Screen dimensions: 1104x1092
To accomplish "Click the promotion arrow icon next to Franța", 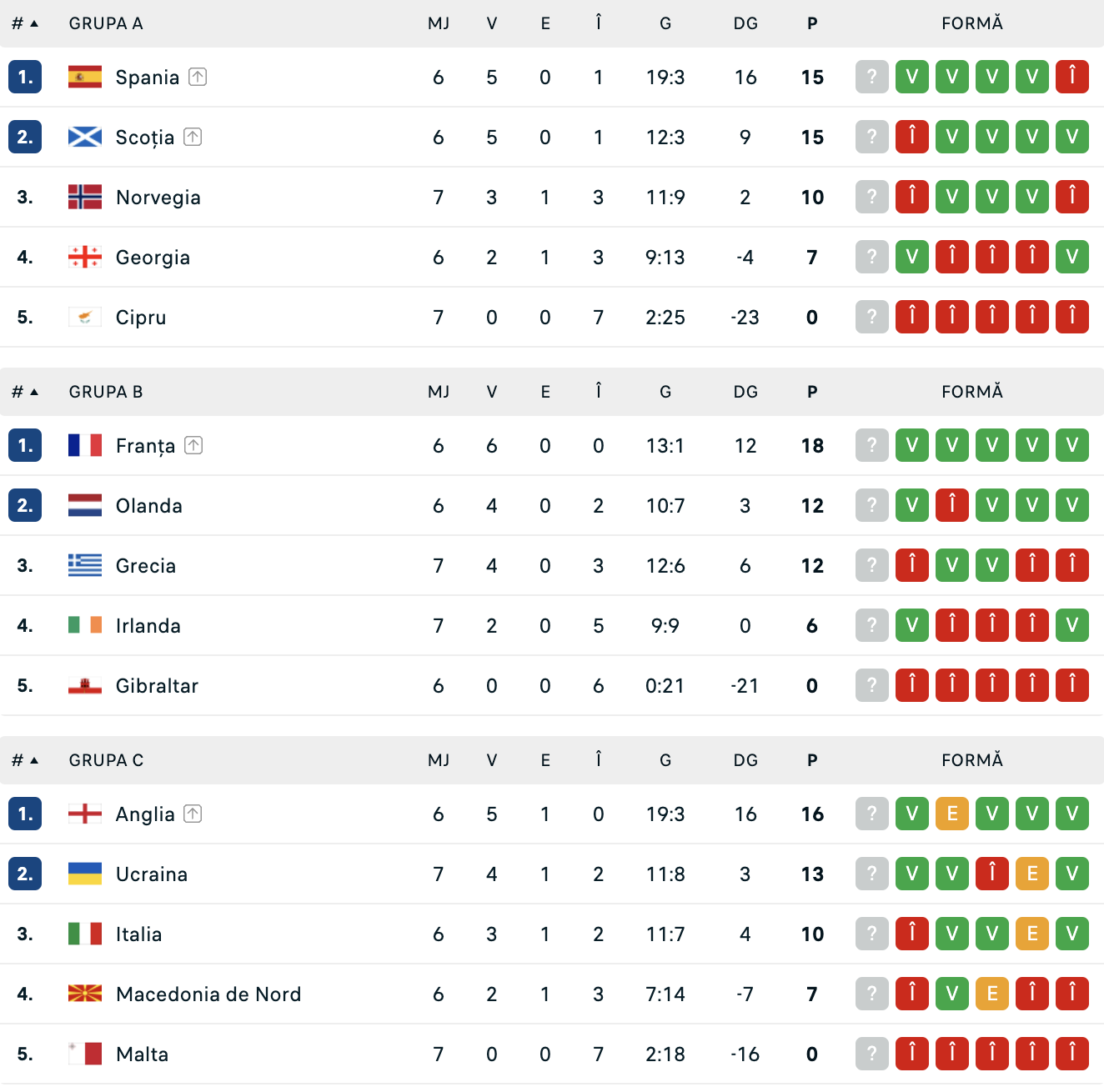I will [x=193, y=445].
